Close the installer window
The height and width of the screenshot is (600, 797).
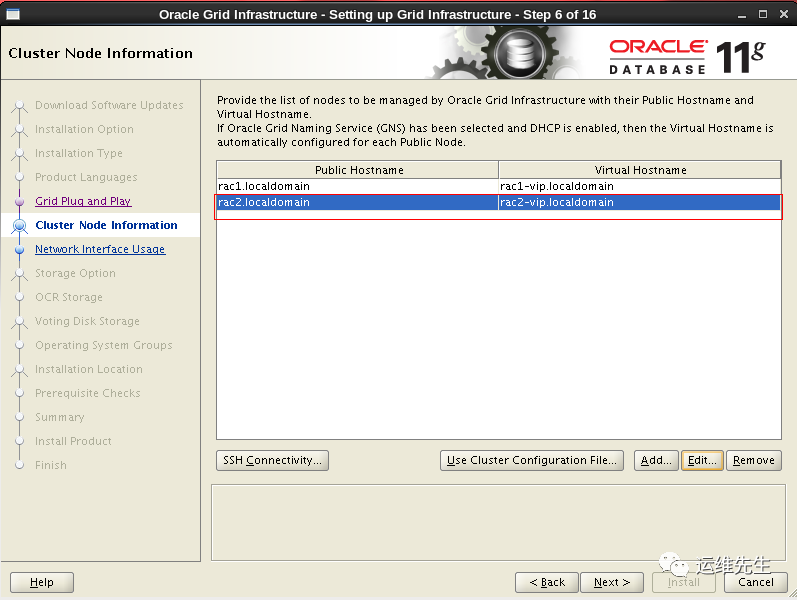(x=784, y=14)
